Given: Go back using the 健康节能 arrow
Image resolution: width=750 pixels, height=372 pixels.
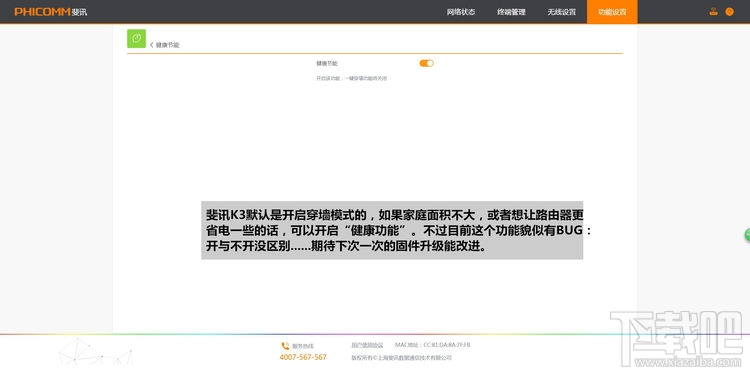Looking at the screenshot, I should [x=152, y=45].
